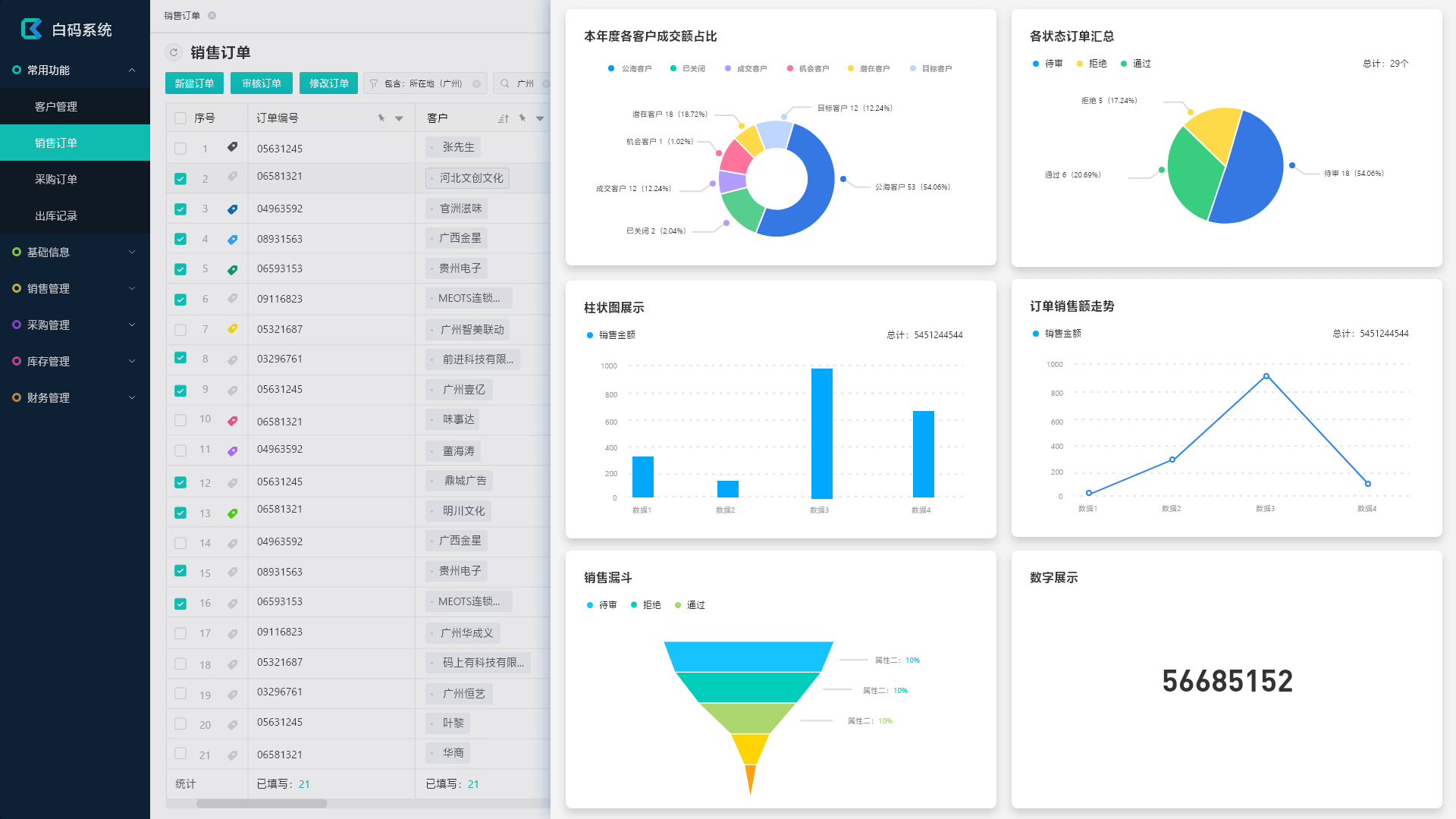Pin the 客户 column
Viewport: 1456px width, 819px height.
pos(522,118)
